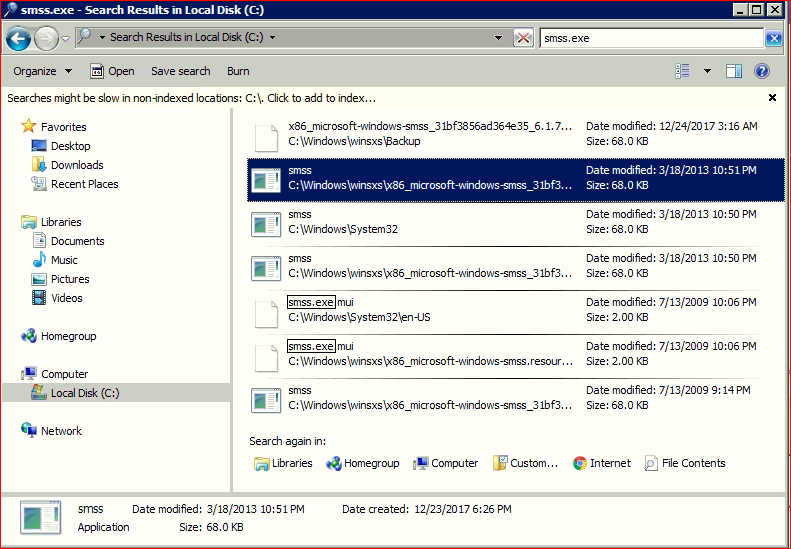Open the view options dropdown arrow
Viewport: 791px width, 549px height.
707,71
